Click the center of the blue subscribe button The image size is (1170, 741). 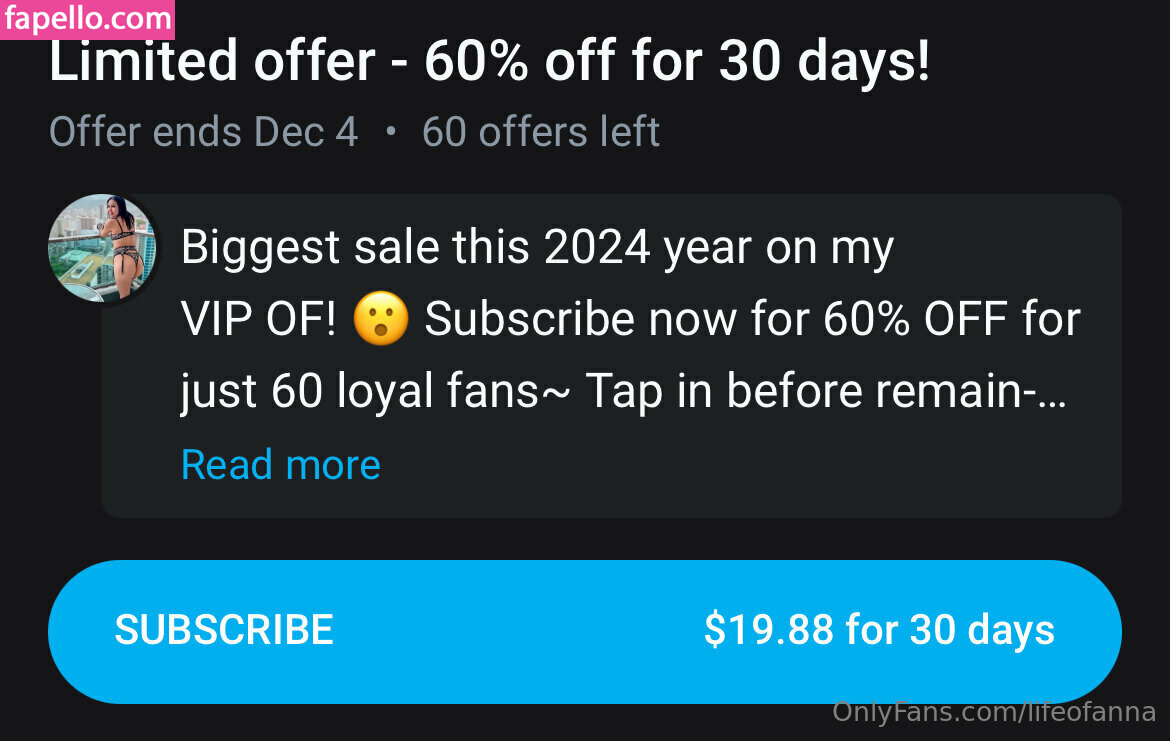pos(584,631)
